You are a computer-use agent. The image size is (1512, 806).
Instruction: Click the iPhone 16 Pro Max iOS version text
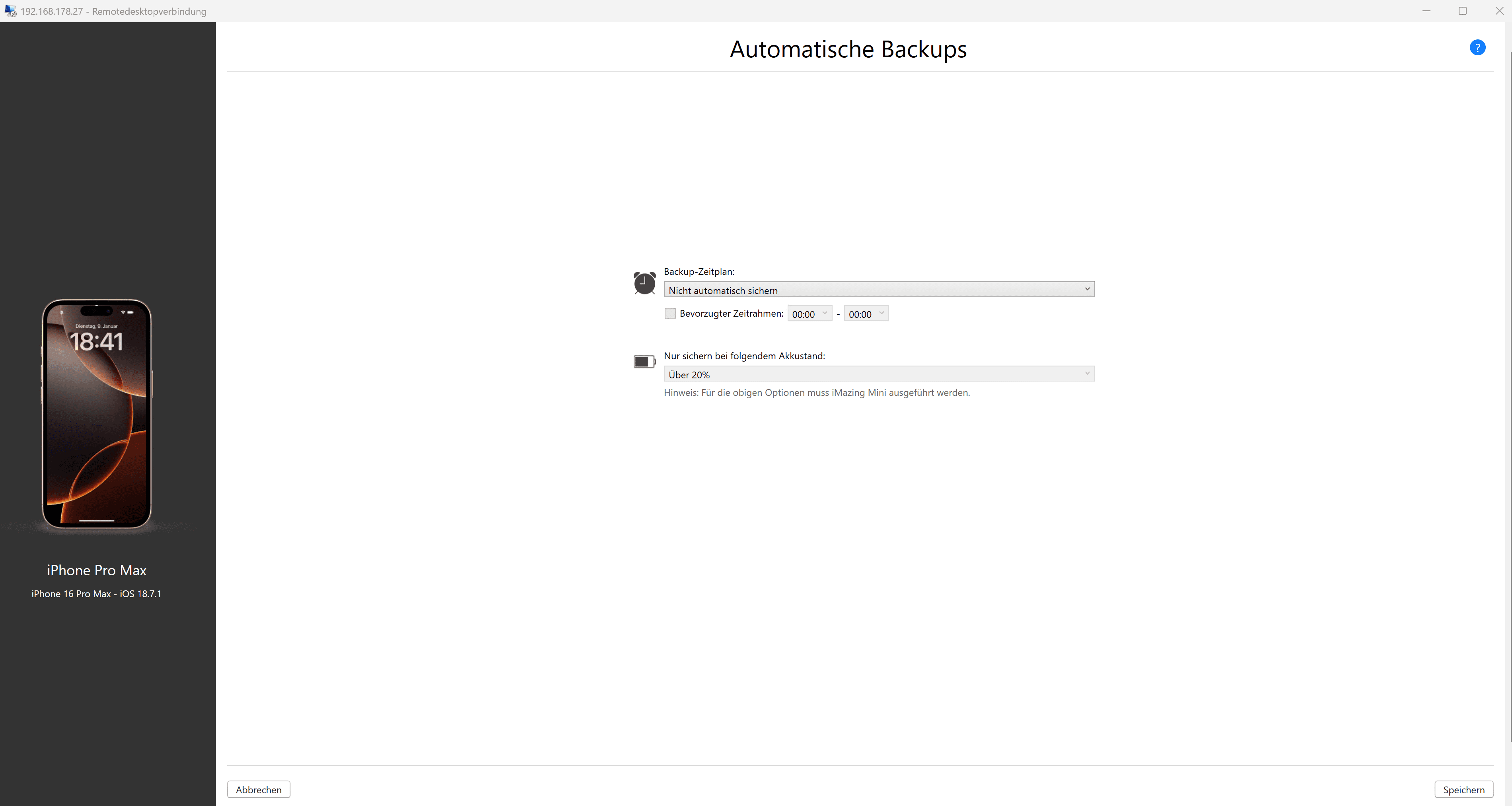tap(96, 594)
